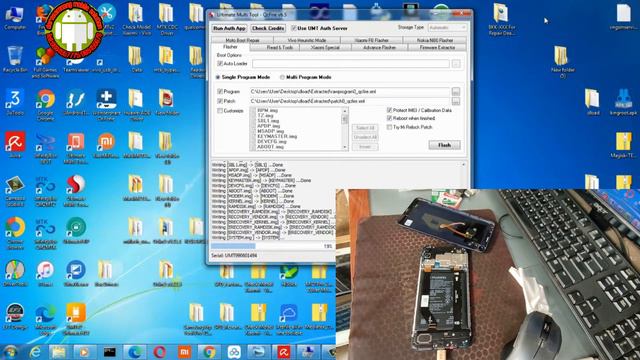640x360 pixels.
Task: Launch Opera from the taskbar
Action: (160, 352)
